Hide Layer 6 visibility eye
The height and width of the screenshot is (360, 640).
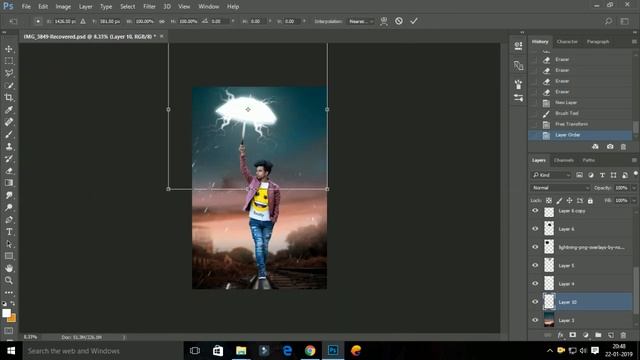(x=535, y=229)
